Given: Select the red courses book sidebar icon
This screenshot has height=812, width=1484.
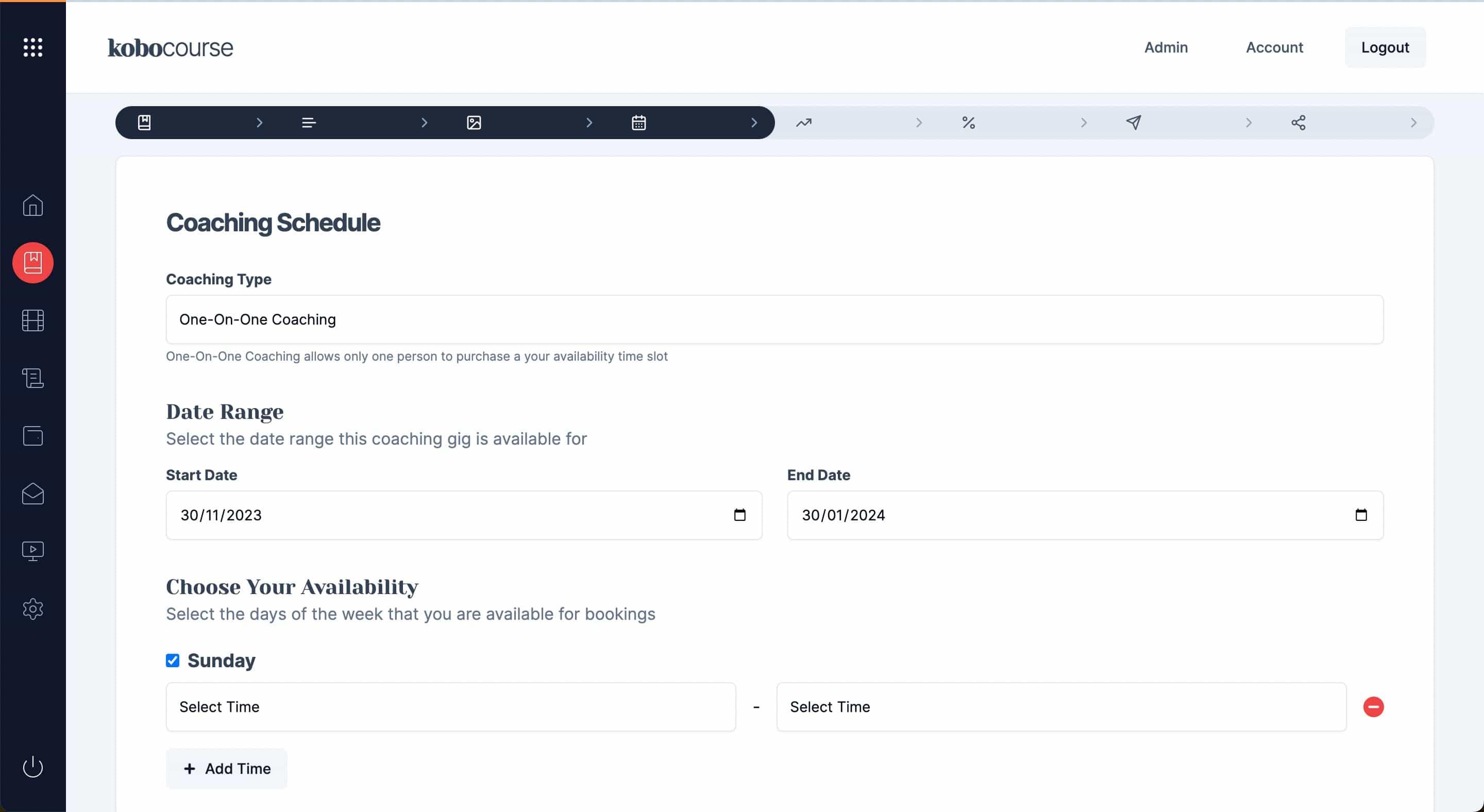Looking at the screenshot, I should point(33,263).
